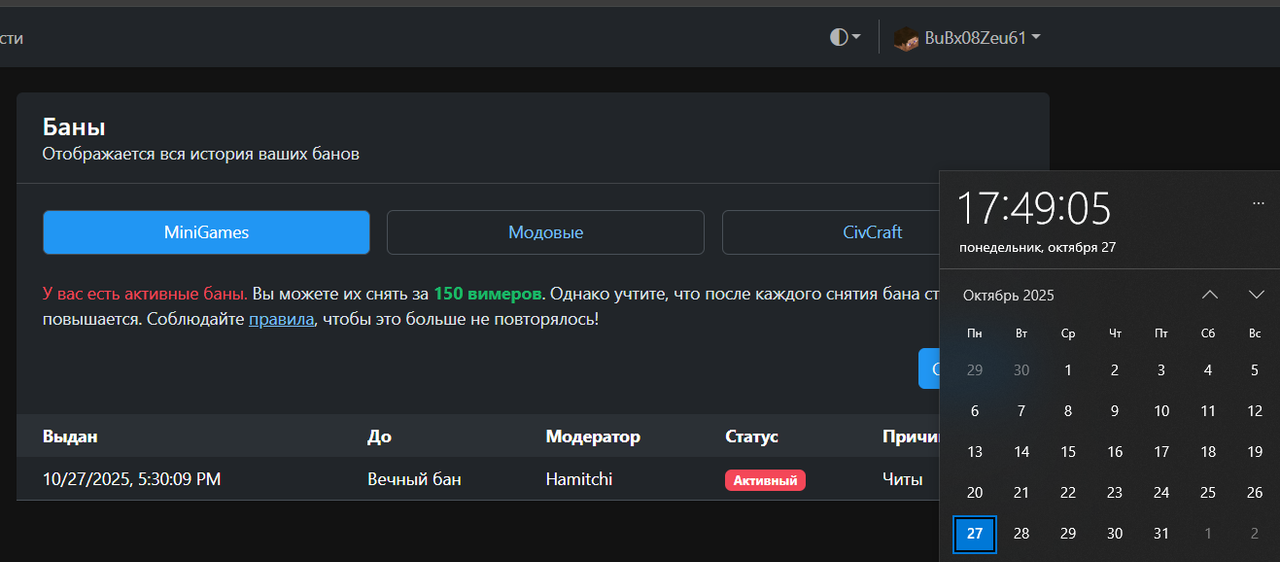Click the Вечный бан cell
Image resolution: width=1280 pixels, height=562 pixels.
[x=414, y=479]
